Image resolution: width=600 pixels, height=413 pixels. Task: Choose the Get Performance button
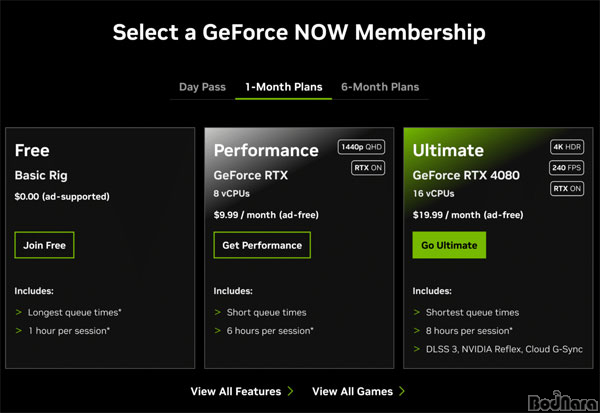[262, 245]
